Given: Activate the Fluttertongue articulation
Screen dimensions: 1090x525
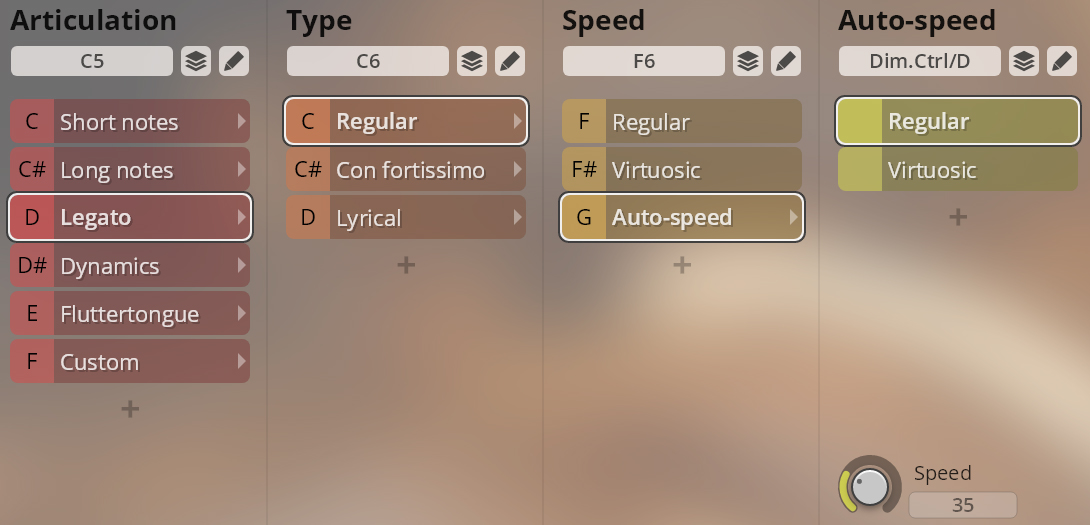Looking at the screenshot, I should click(x=130, y=314).
